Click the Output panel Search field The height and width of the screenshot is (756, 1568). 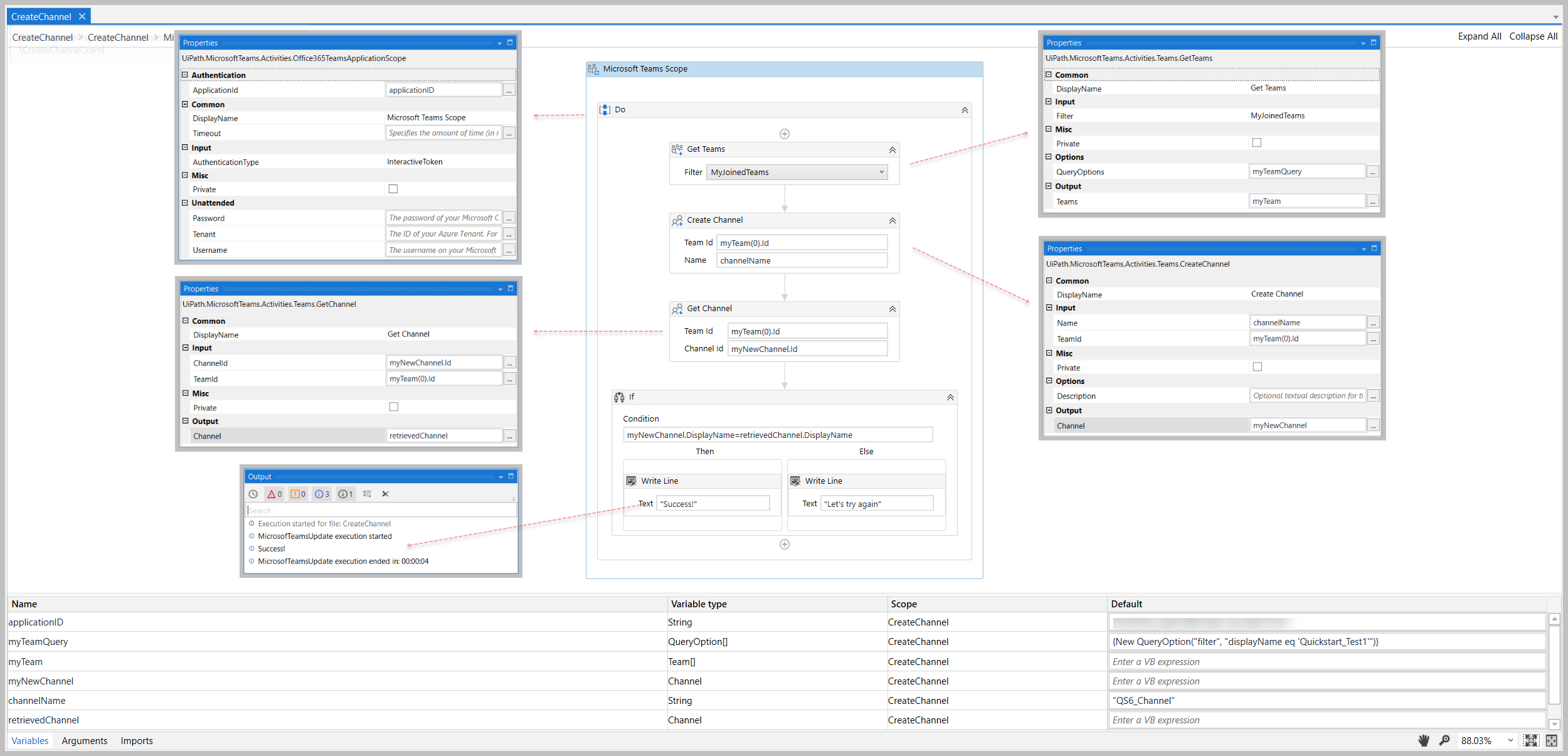click(381, 511)
